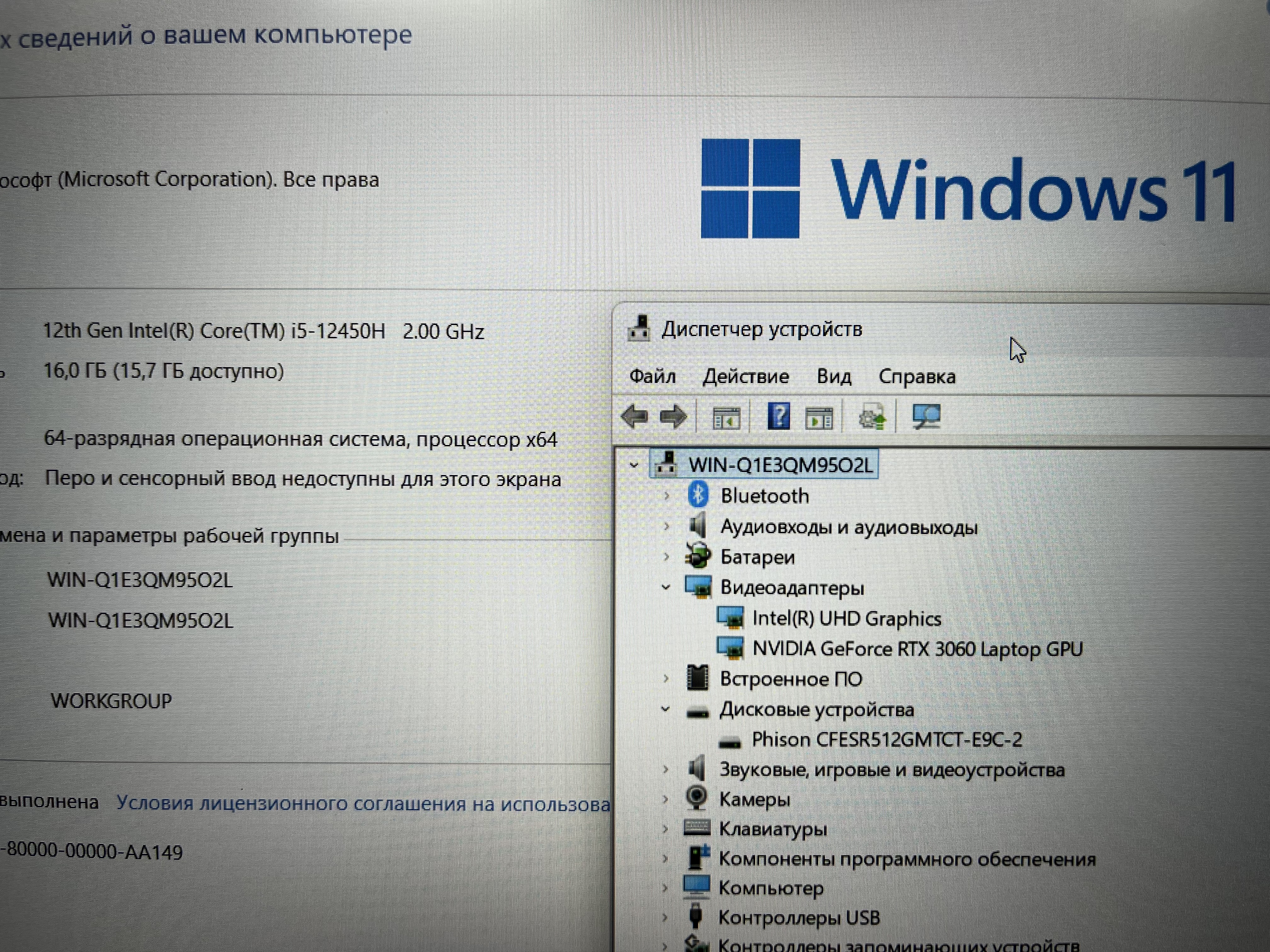This screenshot has width=1270, height=952.
Task: Click the Update driver toolbar icon
Action: pyautogui.click(x=872, y=417)
